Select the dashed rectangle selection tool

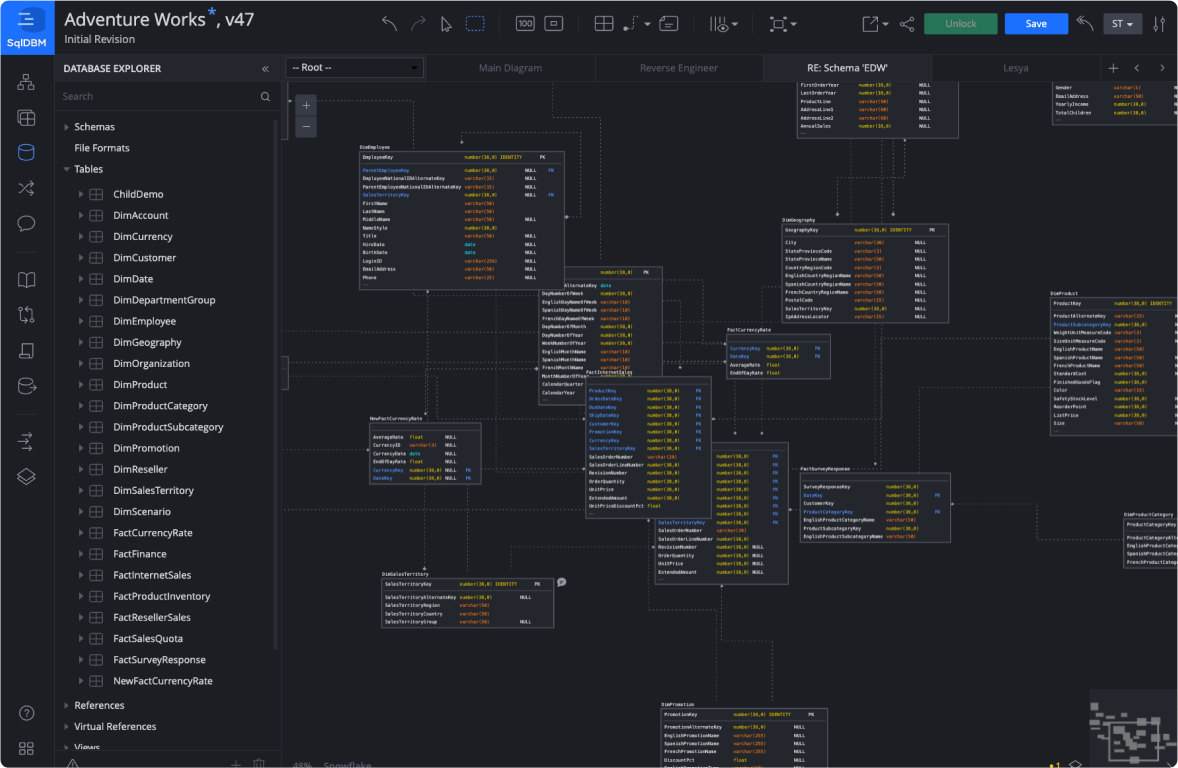click(475, 24)
